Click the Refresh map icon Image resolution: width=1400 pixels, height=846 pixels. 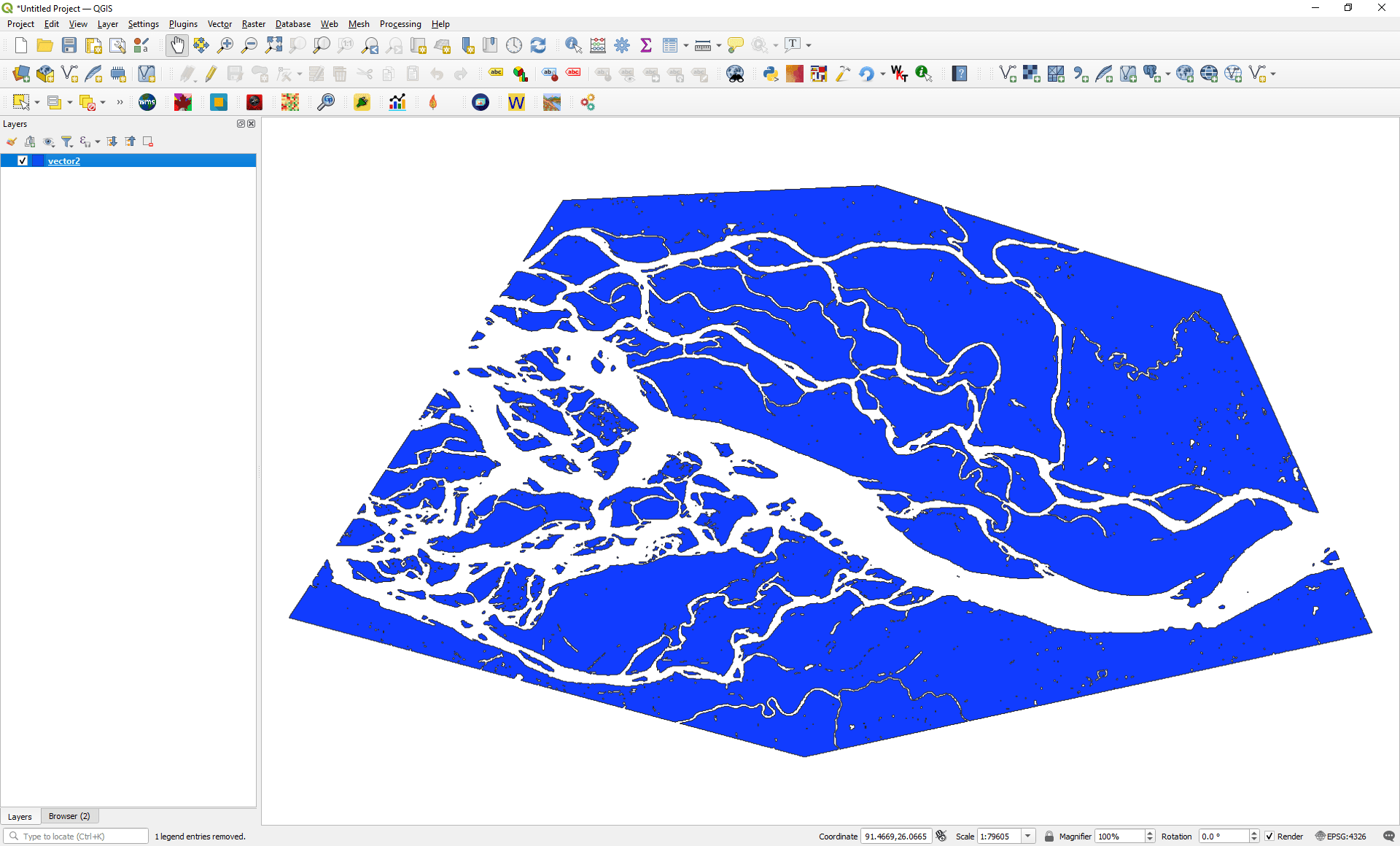538,45
